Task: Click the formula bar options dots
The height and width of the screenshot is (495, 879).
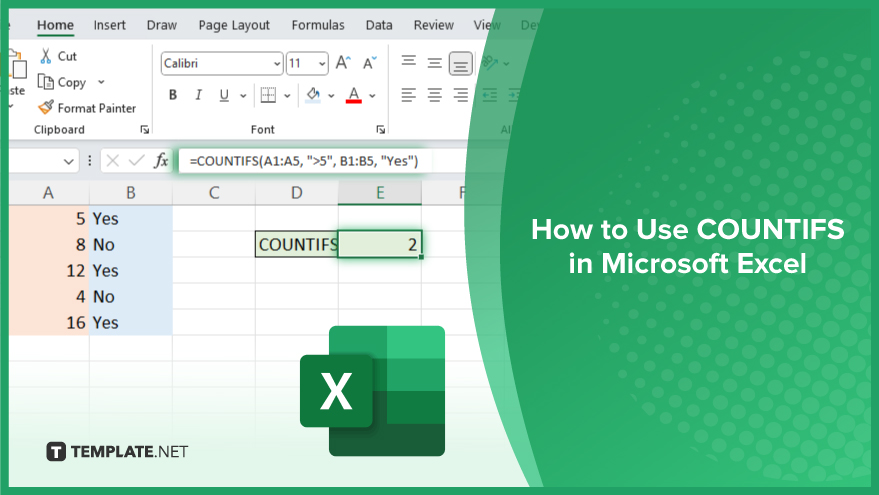Action: 90,161
